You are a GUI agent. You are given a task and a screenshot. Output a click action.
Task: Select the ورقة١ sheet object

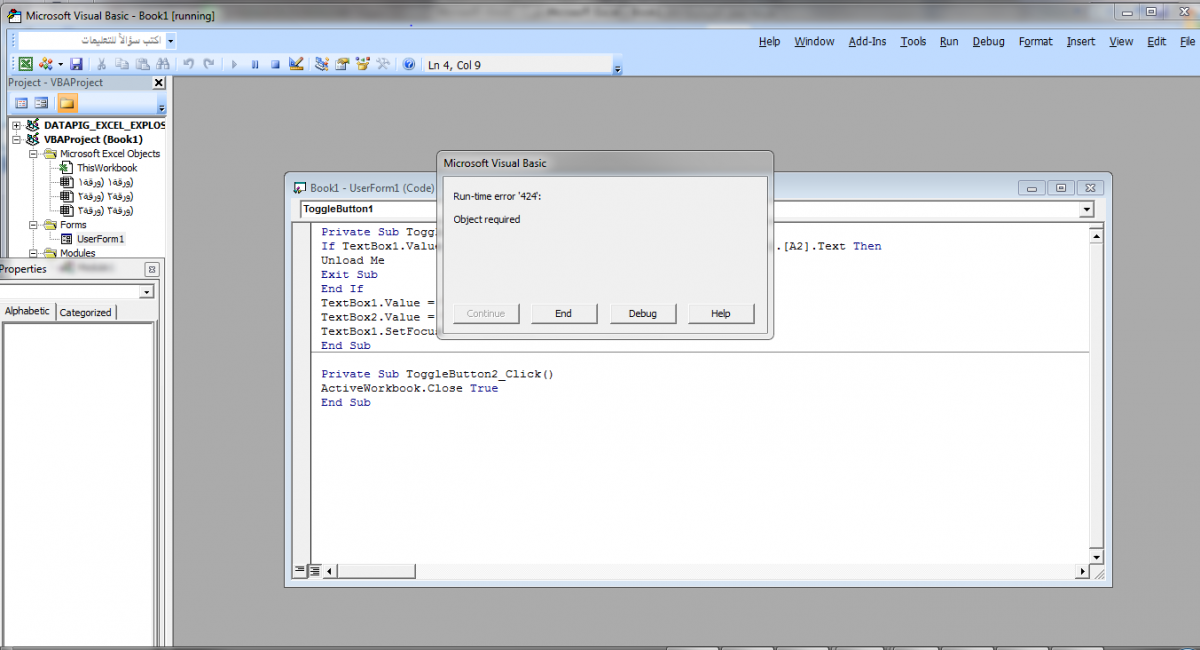point(105,182)
